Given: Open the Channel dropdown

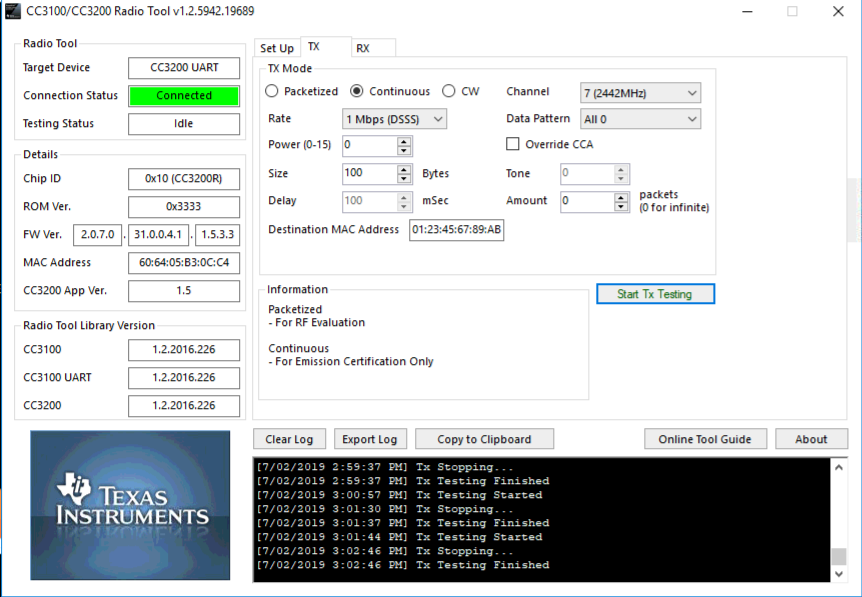Looking at the screenshot, I should pos(640,93).
